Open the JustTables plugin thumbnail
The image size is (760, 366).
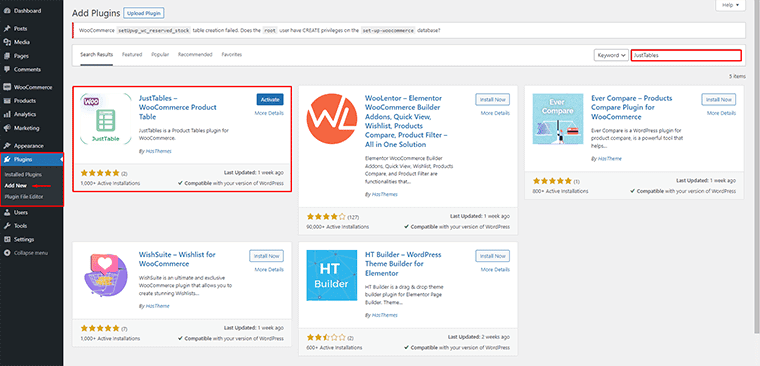point(105,119)
